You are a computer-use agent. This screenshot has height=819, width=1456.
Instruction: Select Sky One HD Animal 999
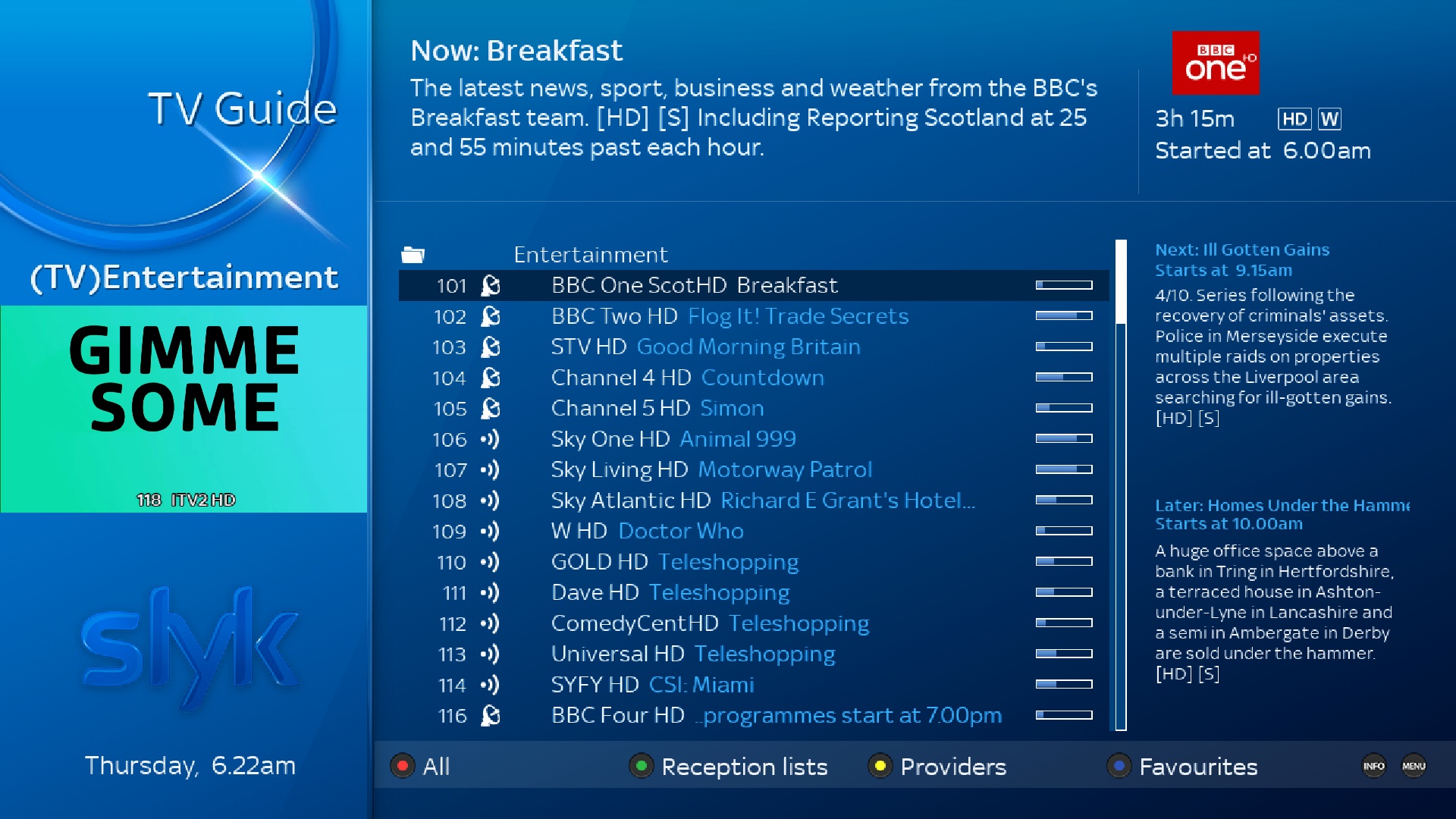pyautogui.click(x=754, y=439)
